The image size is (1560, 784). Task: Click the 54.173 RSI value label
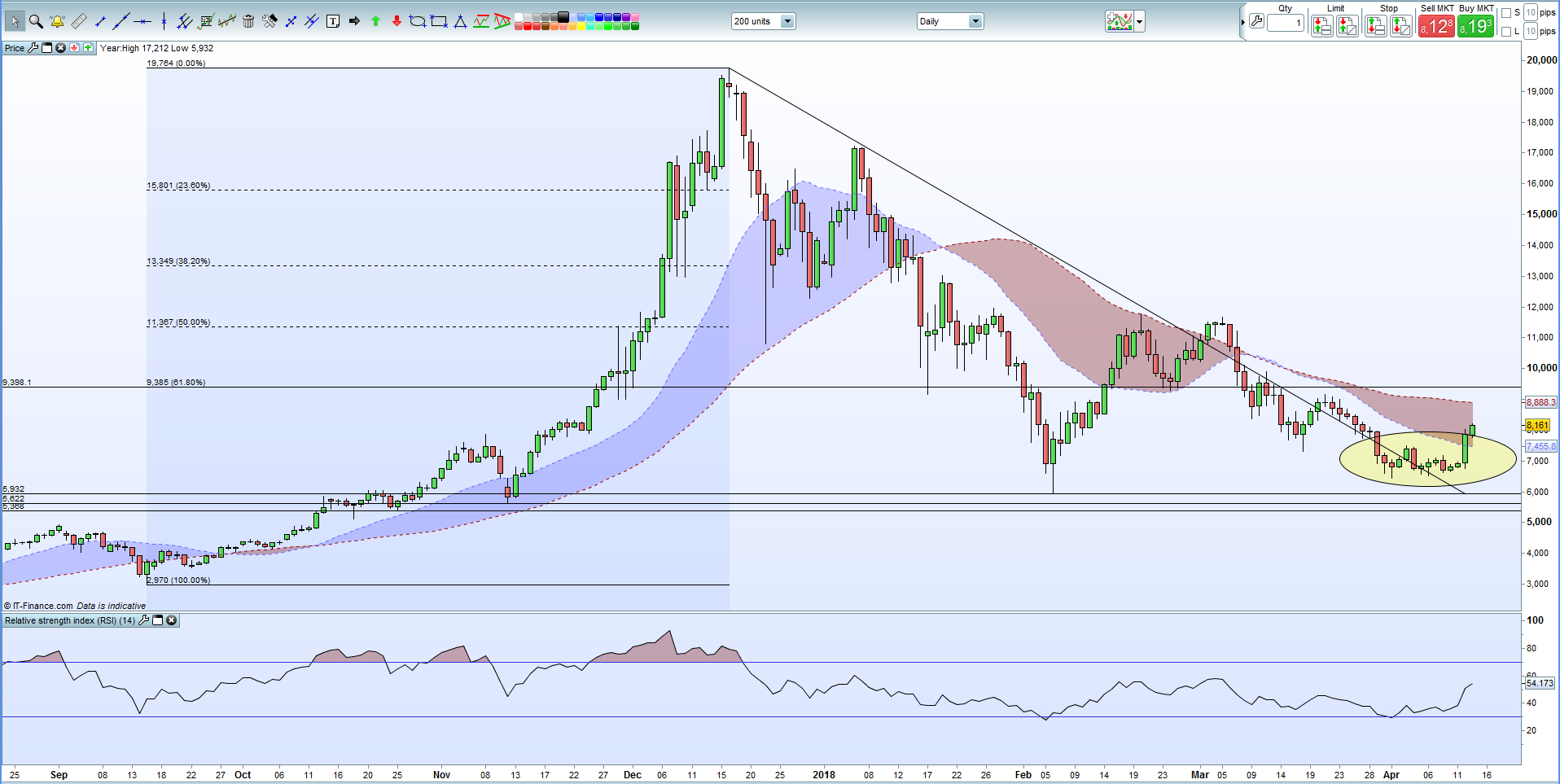pos(1540,683)
